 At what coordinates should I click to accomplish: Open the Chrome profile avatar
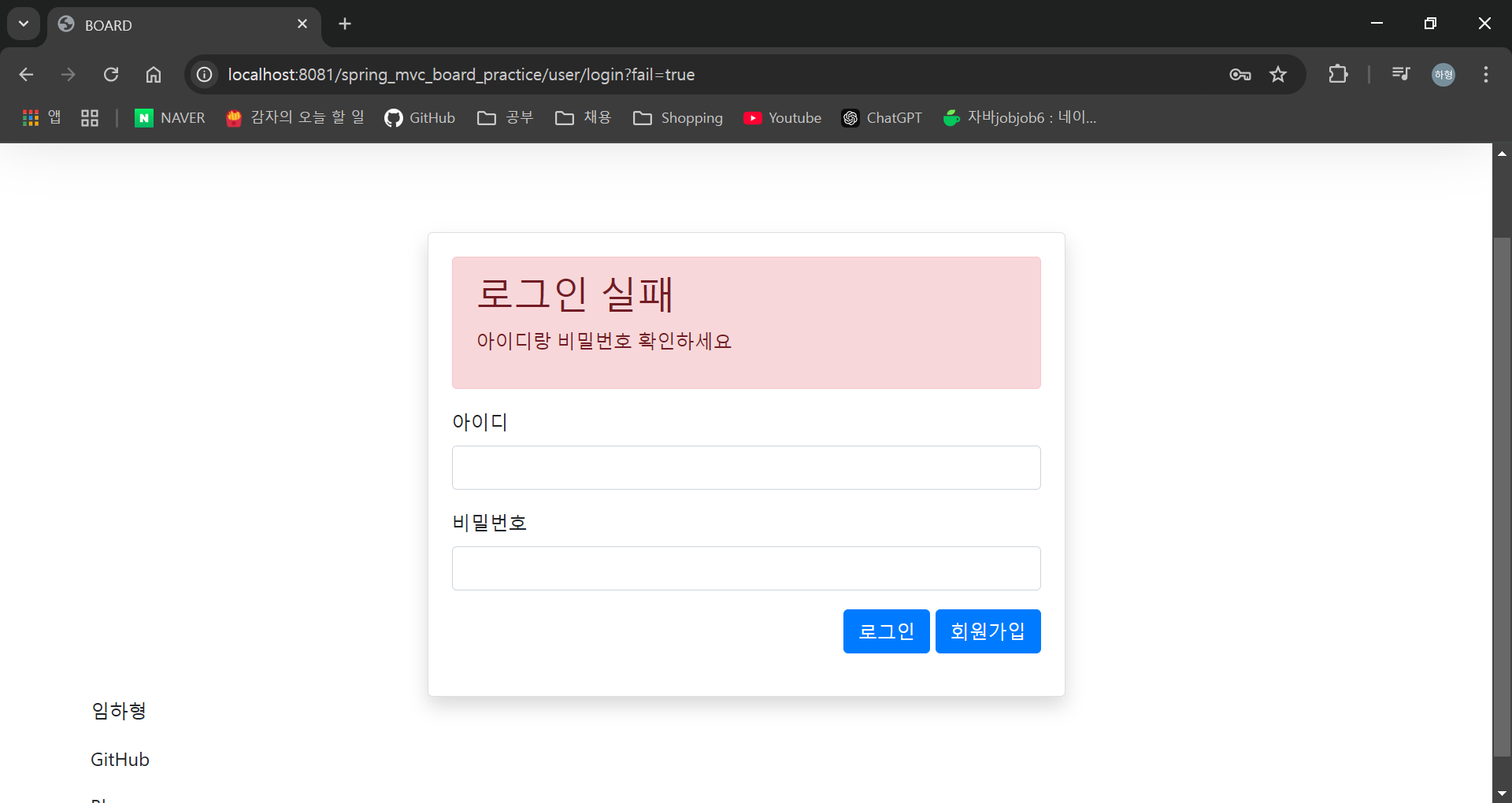[x=1443, y=75]
